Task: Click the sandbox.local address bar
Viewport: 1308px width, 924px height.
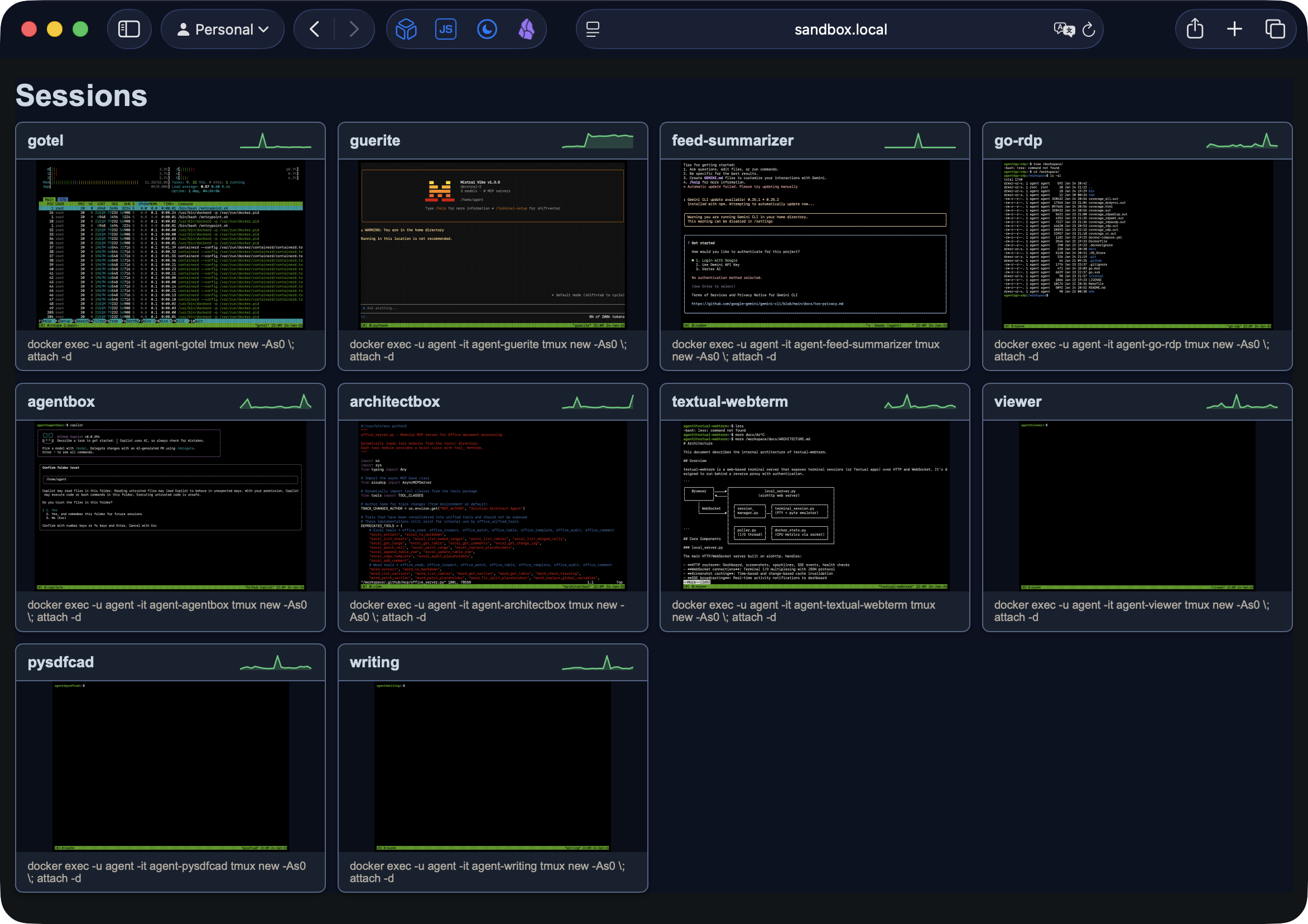Action: click(x=840, y=29)
